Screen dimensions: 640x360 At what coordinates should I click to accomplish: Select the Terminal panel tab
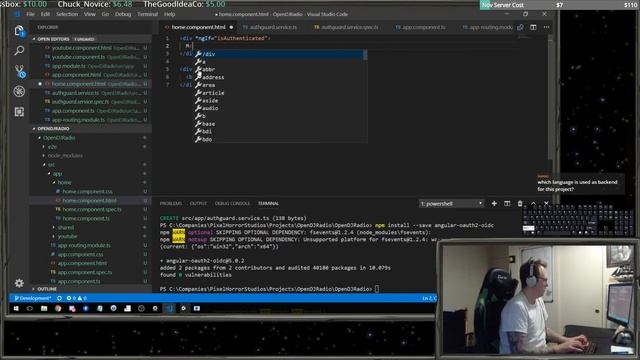click(x=268, y=203)
